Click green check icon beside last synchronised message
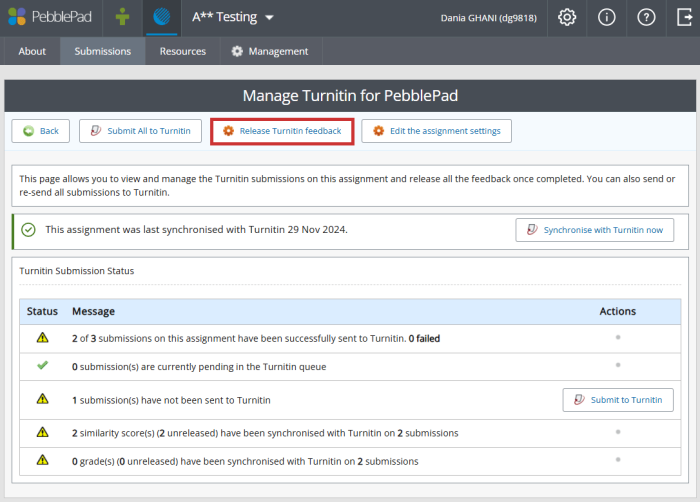 pyautogui.click(x=29, y=230)
